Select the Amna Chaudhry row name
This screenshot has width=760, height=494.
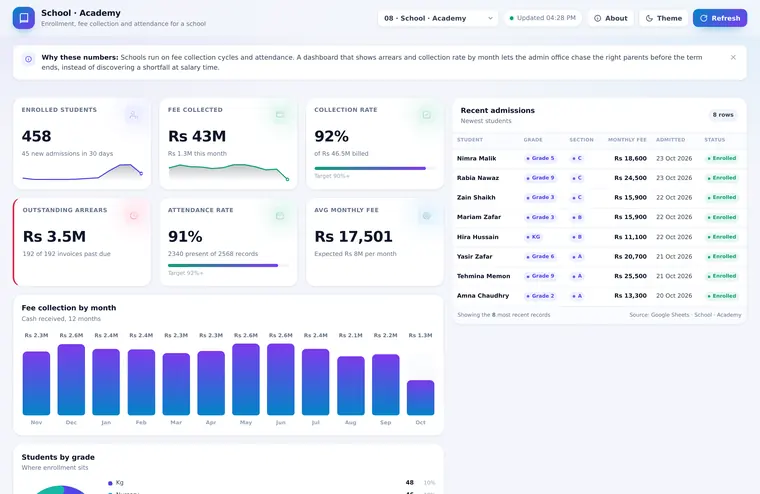click(x=483, y=296)
